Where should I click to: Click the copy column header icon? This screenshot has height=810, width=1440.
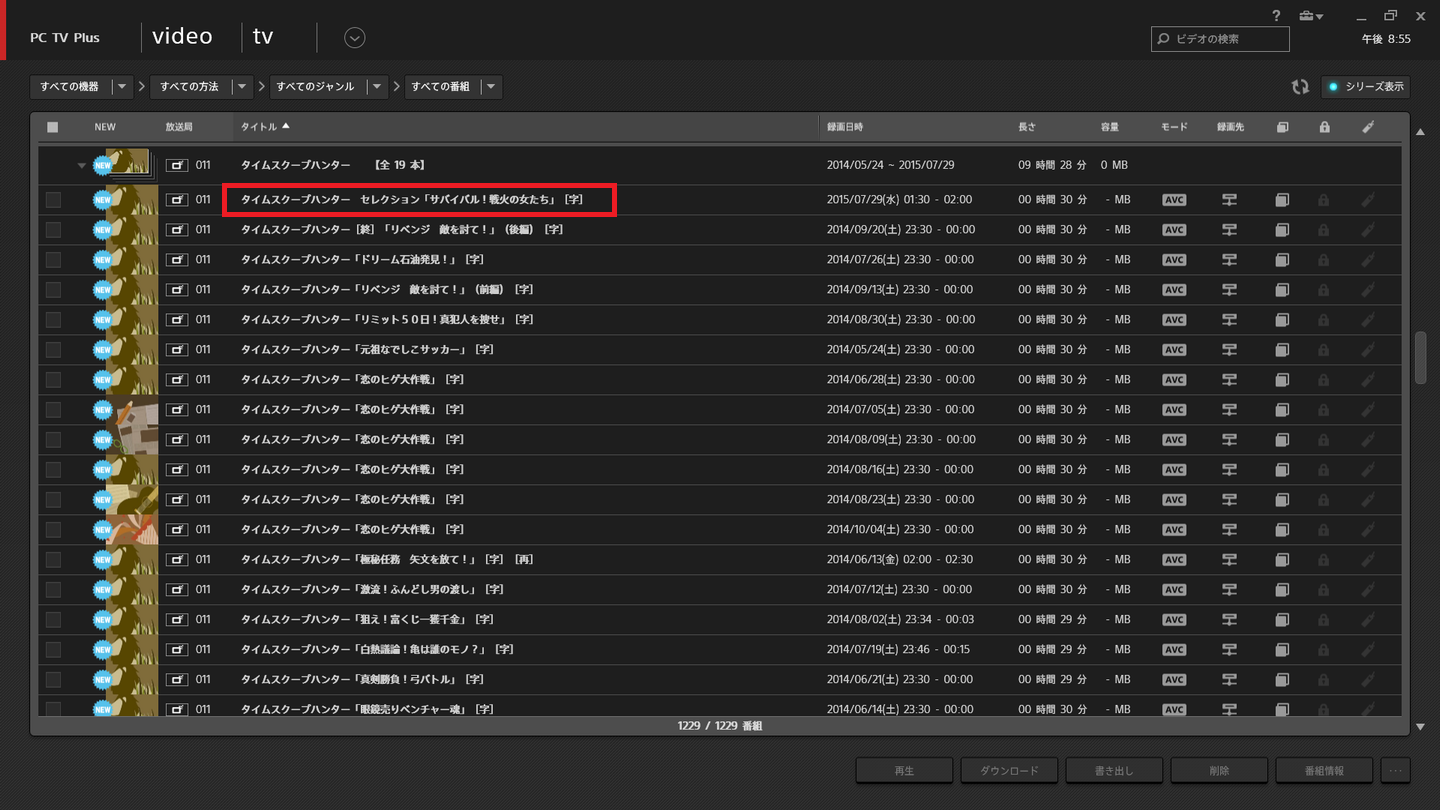click(1283, 127)
